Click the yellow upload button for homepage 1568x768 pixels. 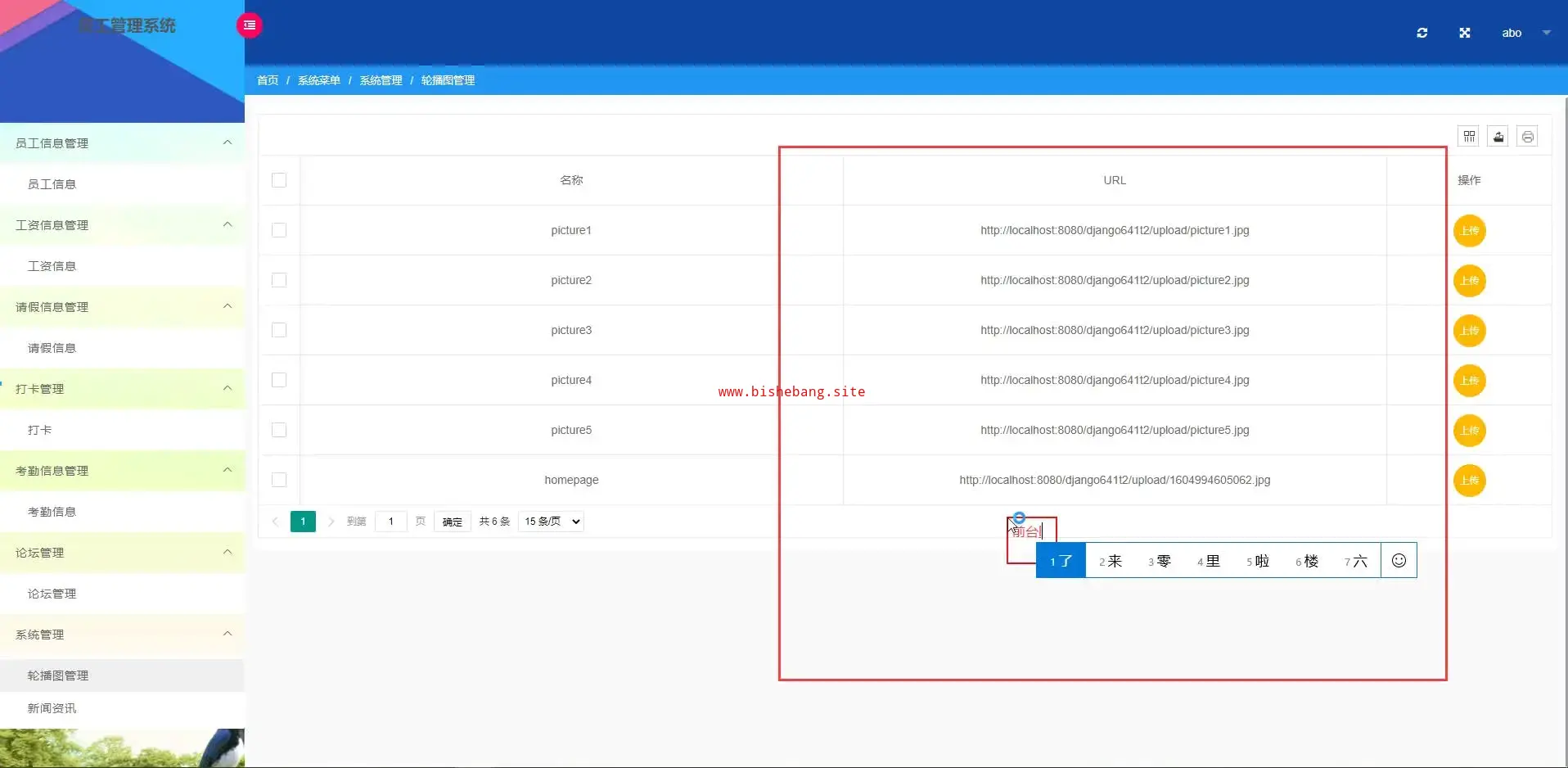click(x=1469, y=481)
